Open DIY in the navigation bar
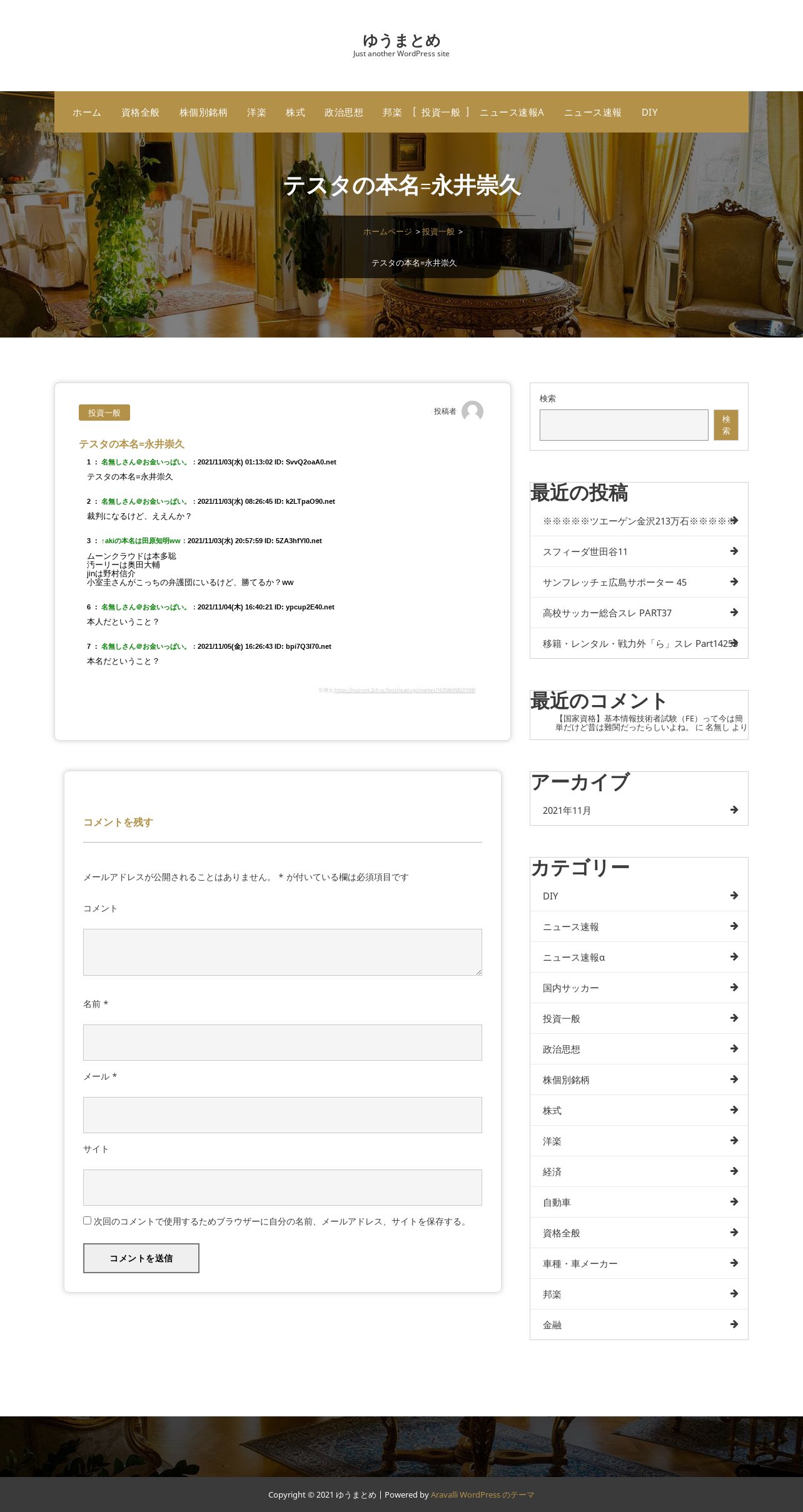803x1512 pixels. click(649, 113)
